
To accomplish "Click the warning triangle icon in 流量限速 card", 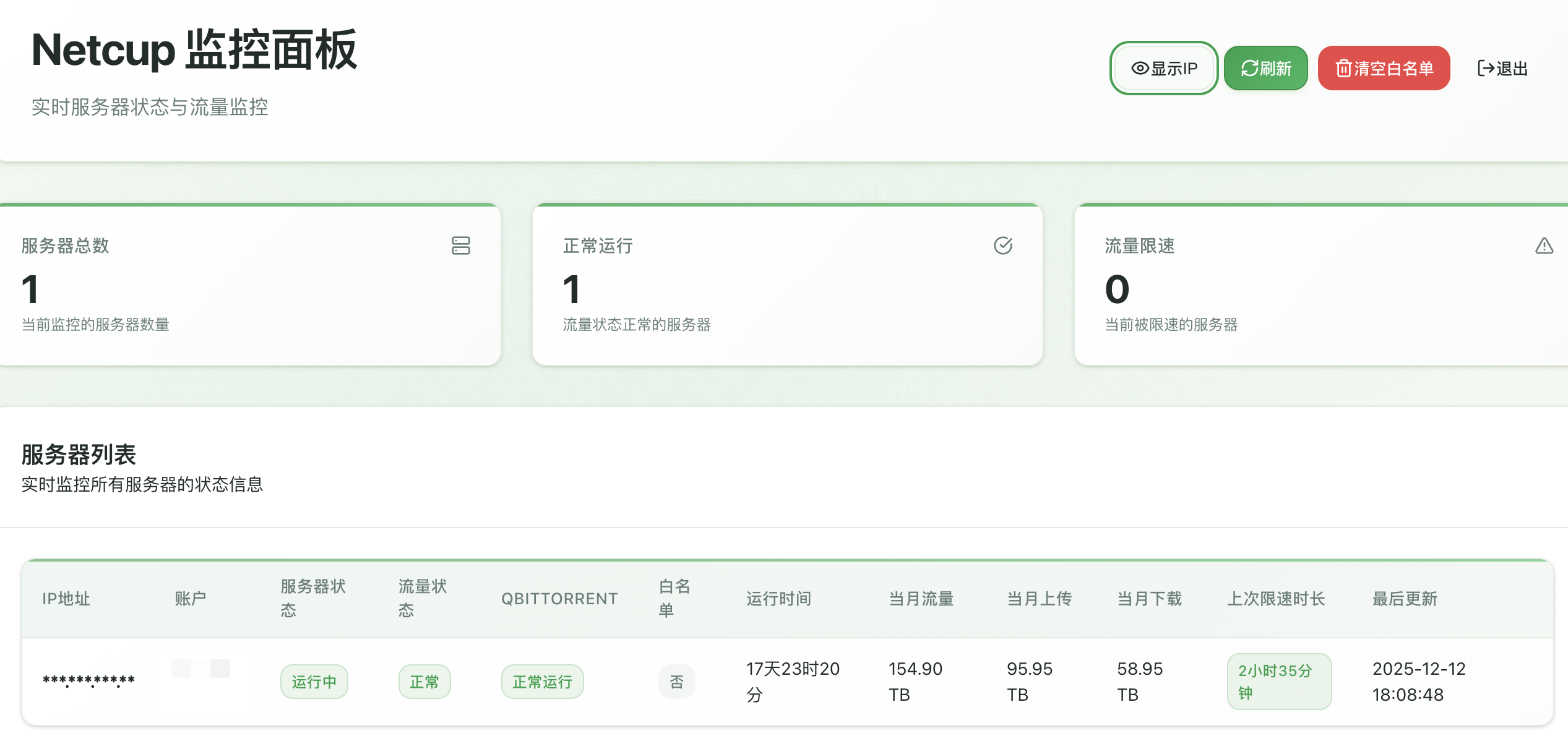I will pos(1544,246).
